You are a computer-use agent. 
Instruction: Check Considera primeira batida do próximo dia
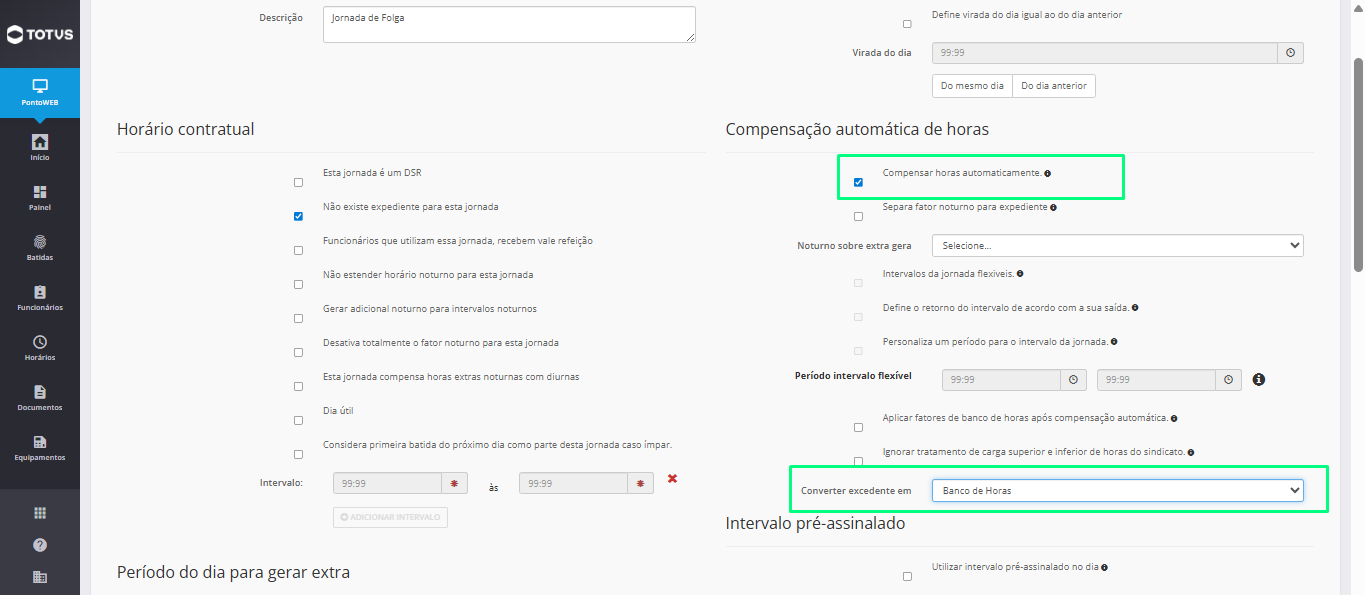pos(298,454)
